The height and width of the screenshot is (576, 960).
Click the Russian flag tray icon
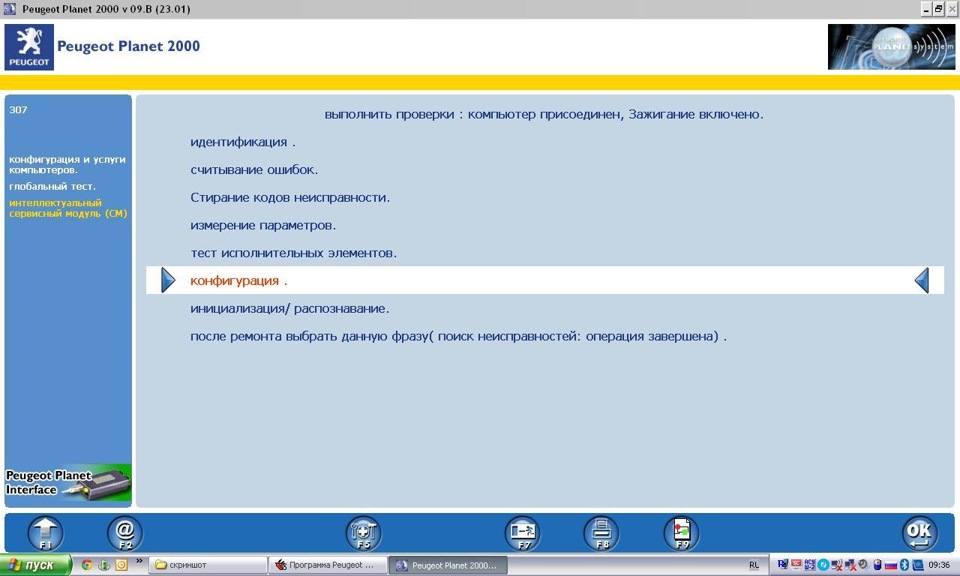tap(890, 565)
